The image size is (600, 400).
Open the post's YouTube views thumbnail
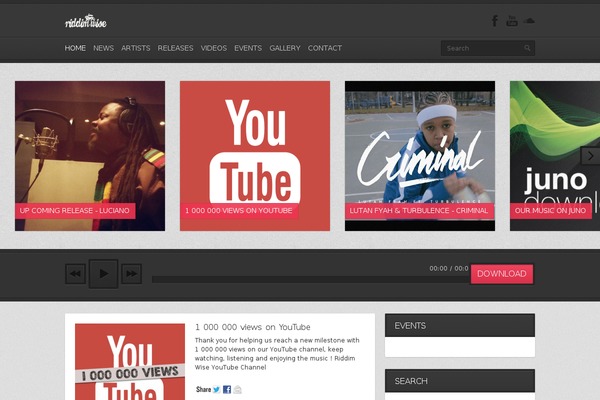click(x=130, y=362)
